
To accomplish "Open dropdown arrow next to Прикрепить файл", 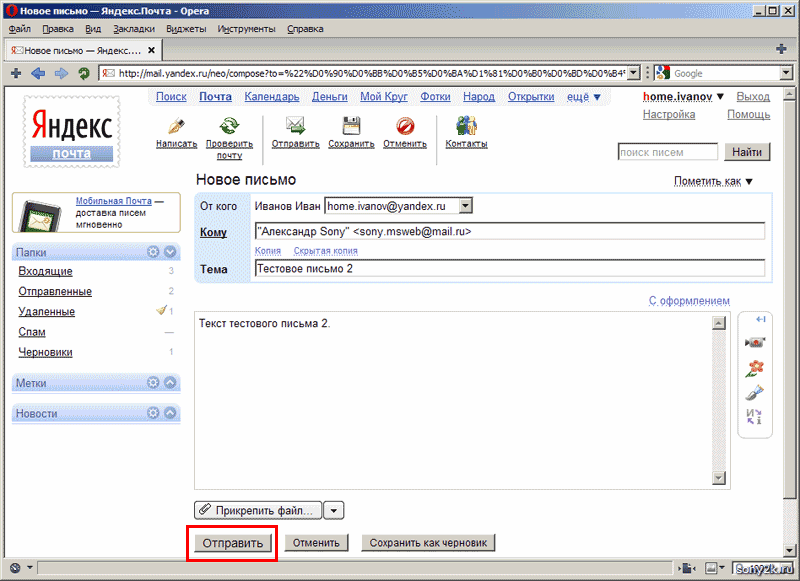I will pyautogui.click(x=334, y=510).
